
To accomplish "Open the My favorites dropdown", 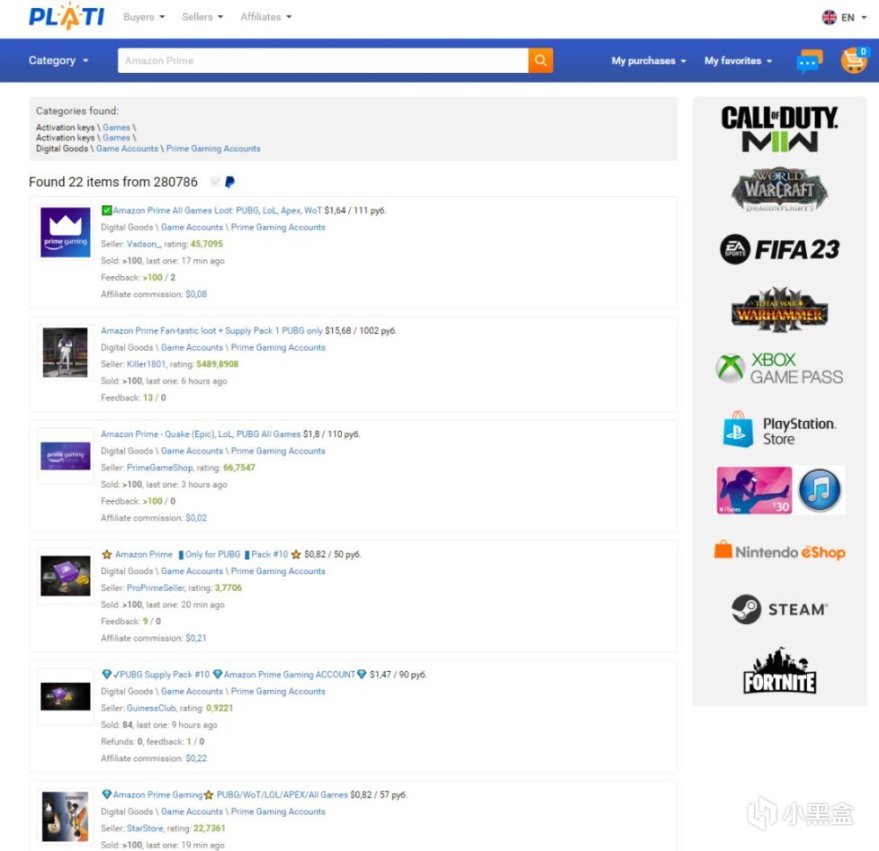I will (738, 61).
